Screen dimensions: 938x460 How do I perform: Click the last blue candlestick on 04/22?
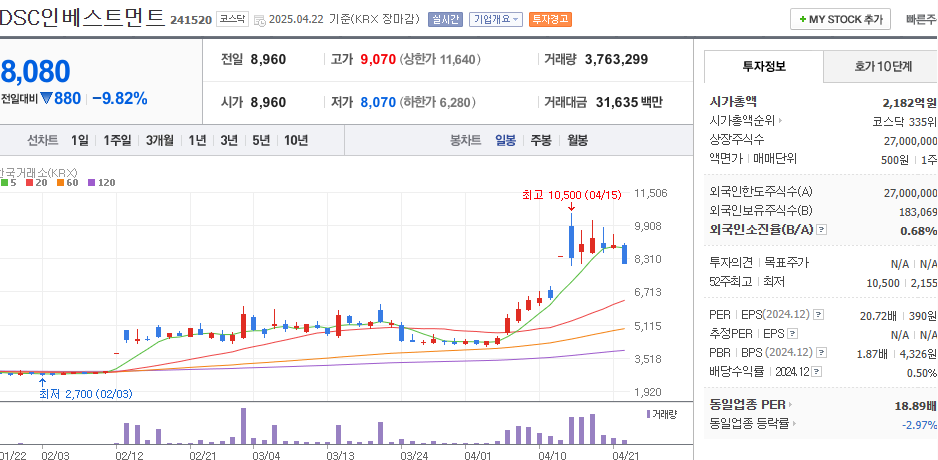click(625, 254)
